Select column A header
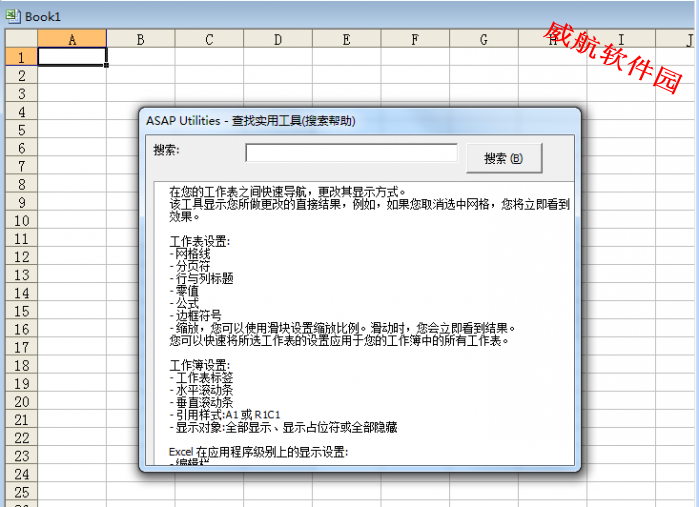699x507 pixels. tap(72, 39)
